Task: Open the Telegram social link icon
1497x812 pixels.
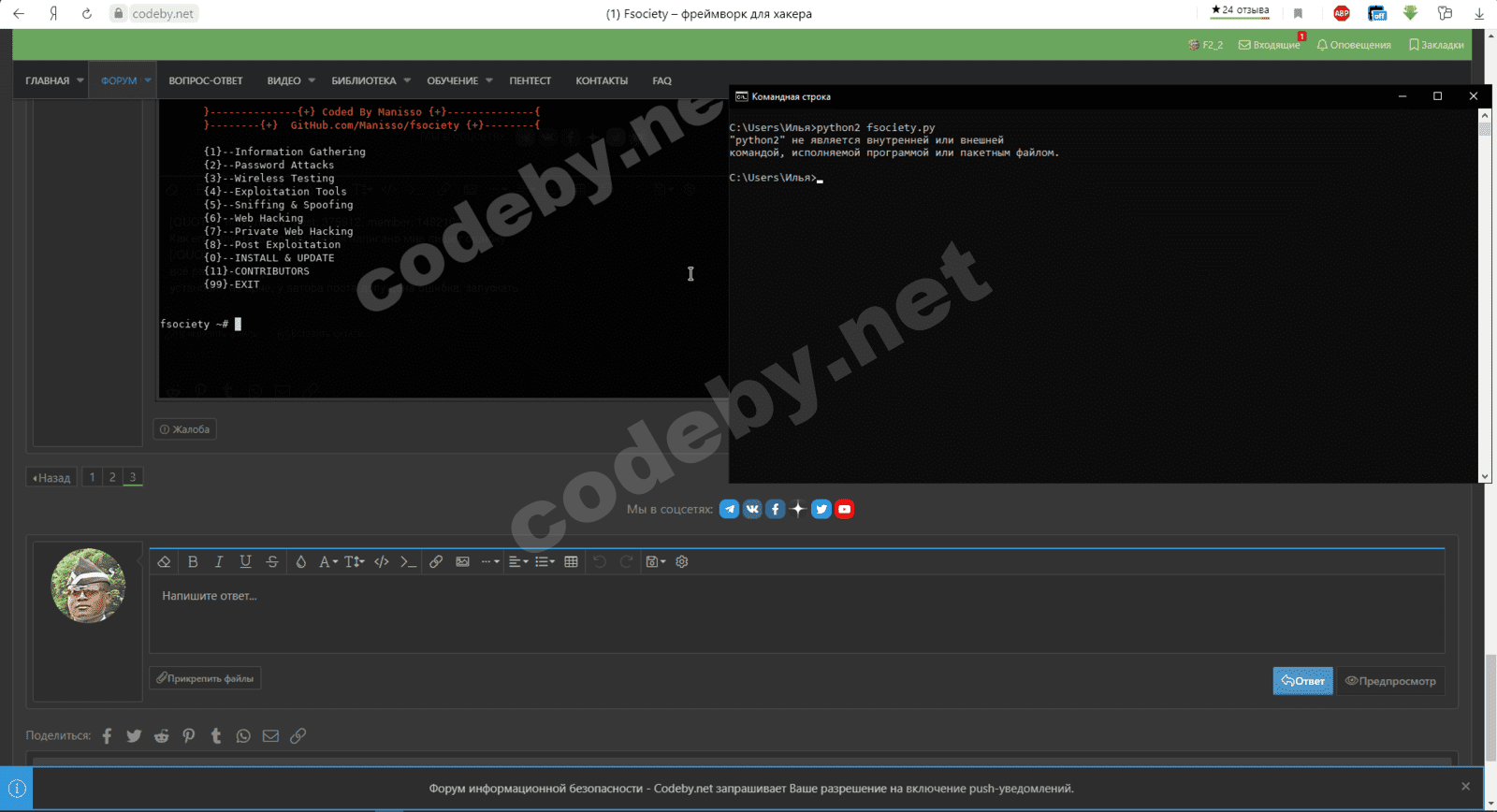Action: click(729, 509)
